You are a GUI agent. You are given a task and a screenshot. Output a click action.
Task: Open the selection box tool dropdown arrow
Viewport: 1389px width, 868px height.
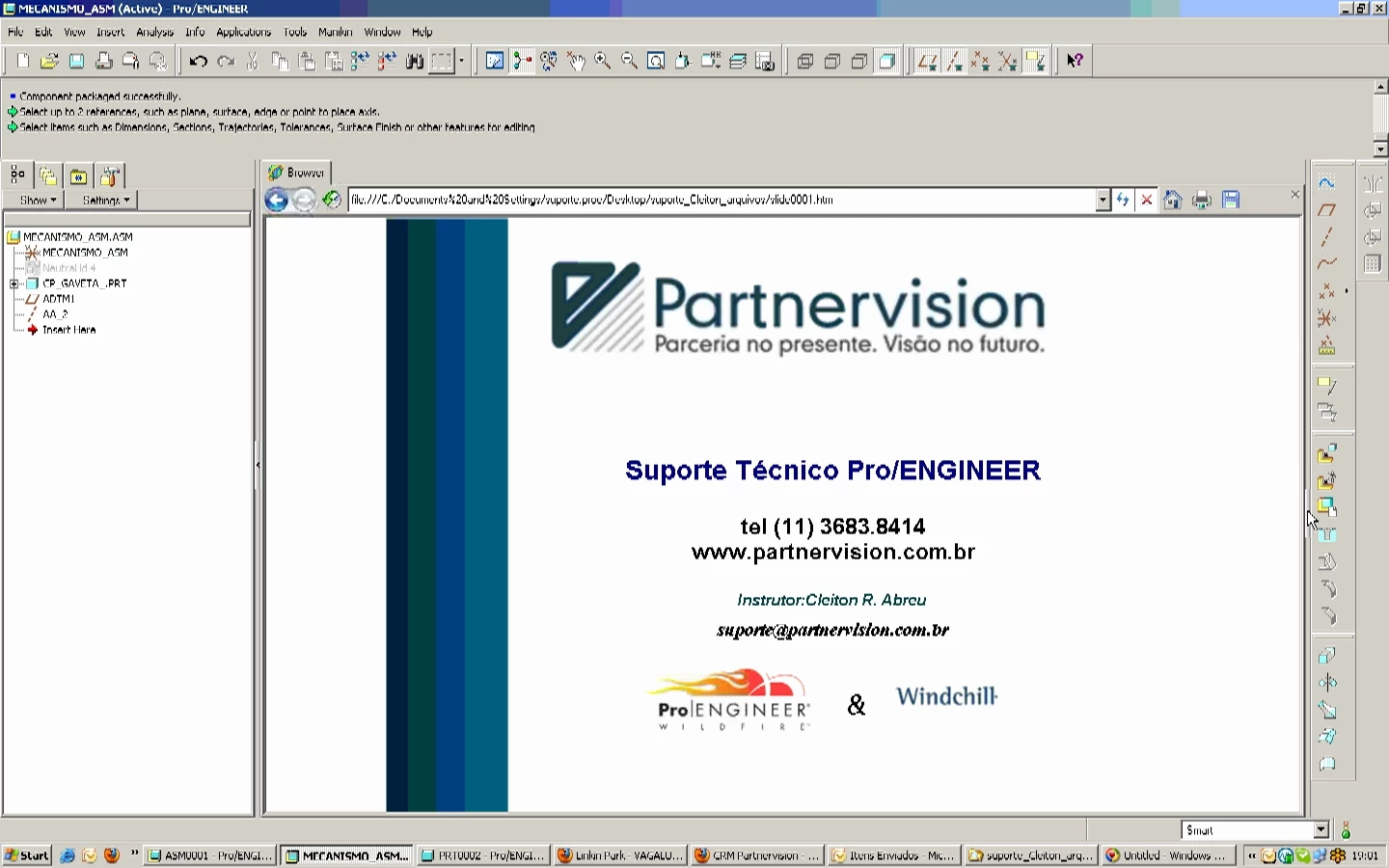click(x=461, y=61)
